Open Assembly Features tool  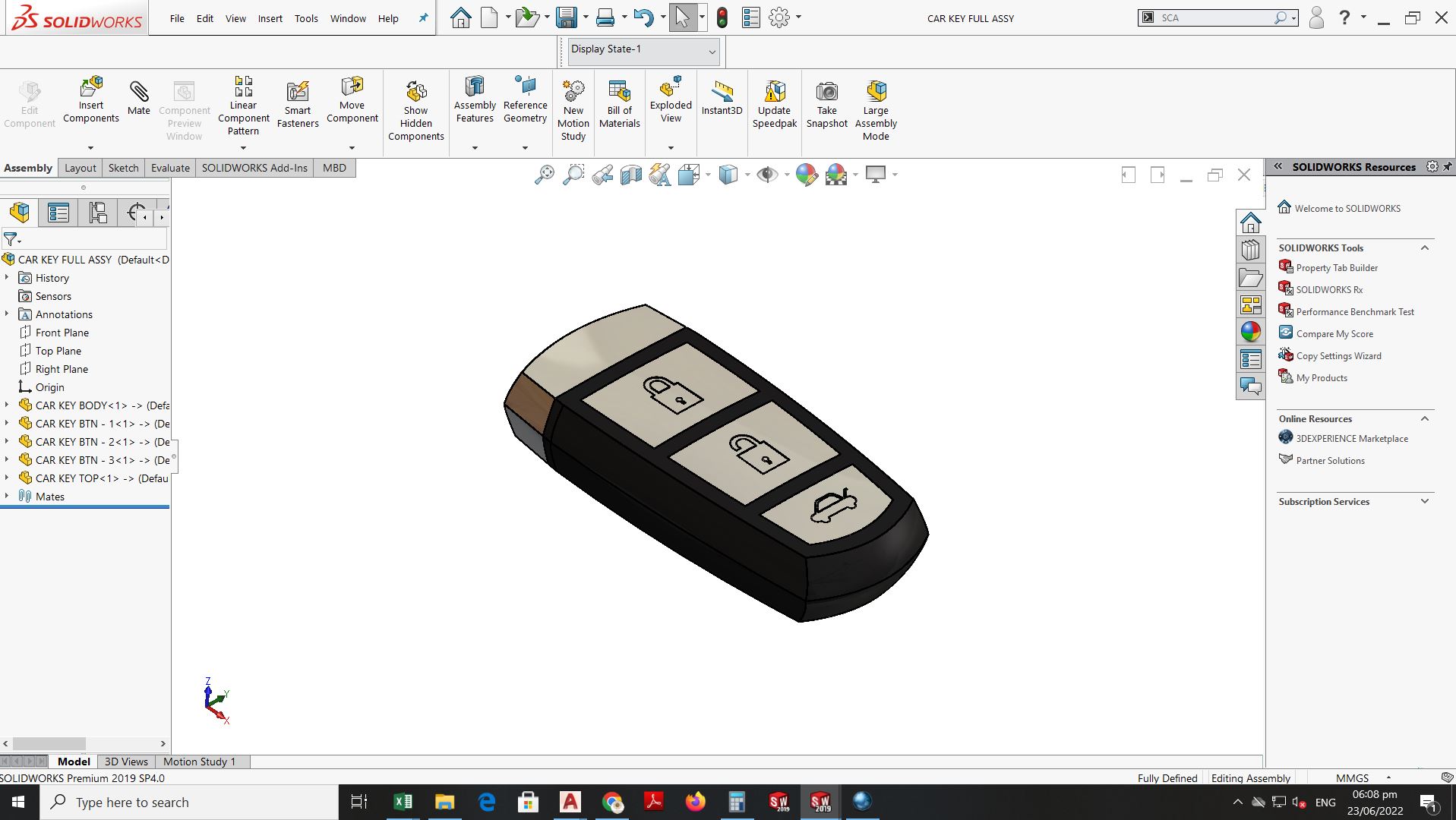click(x=475, y=99)
